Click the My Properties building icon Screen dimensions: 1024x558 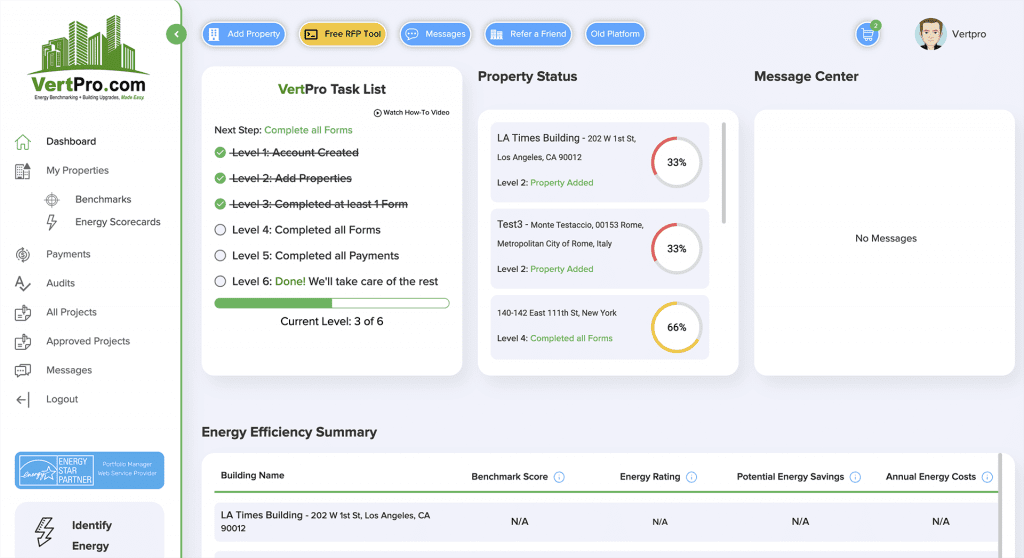pos(23,171)
